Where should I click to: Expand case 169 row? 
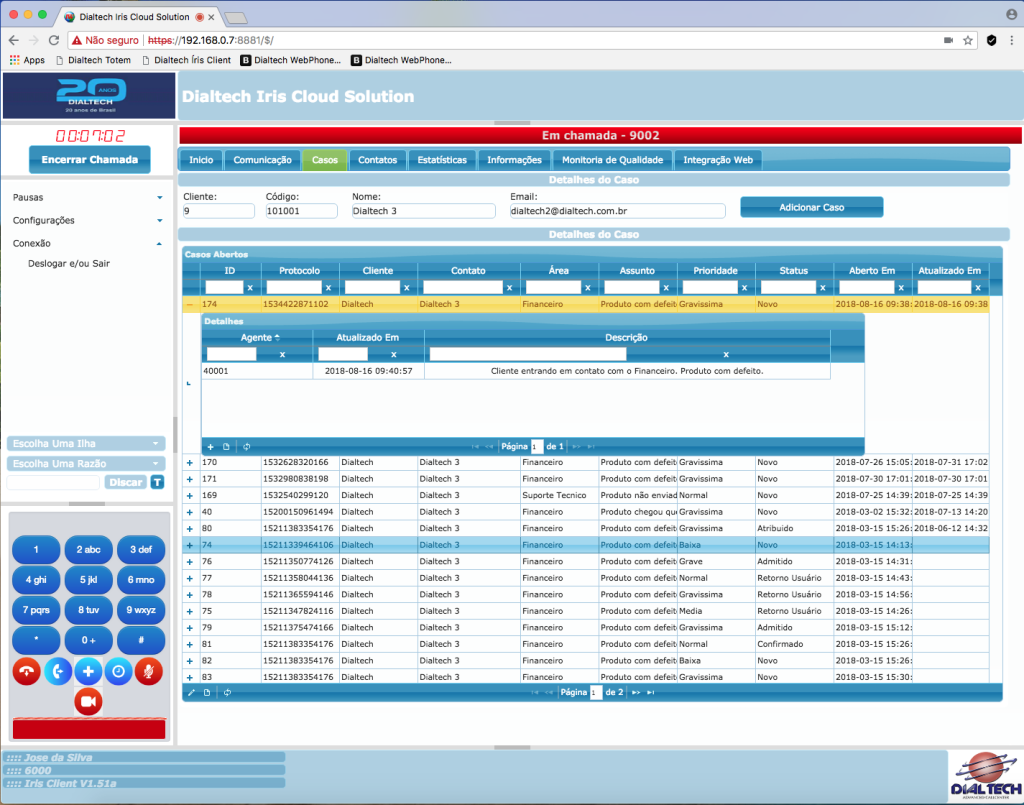pyautogui.click(x=190, y=496)
